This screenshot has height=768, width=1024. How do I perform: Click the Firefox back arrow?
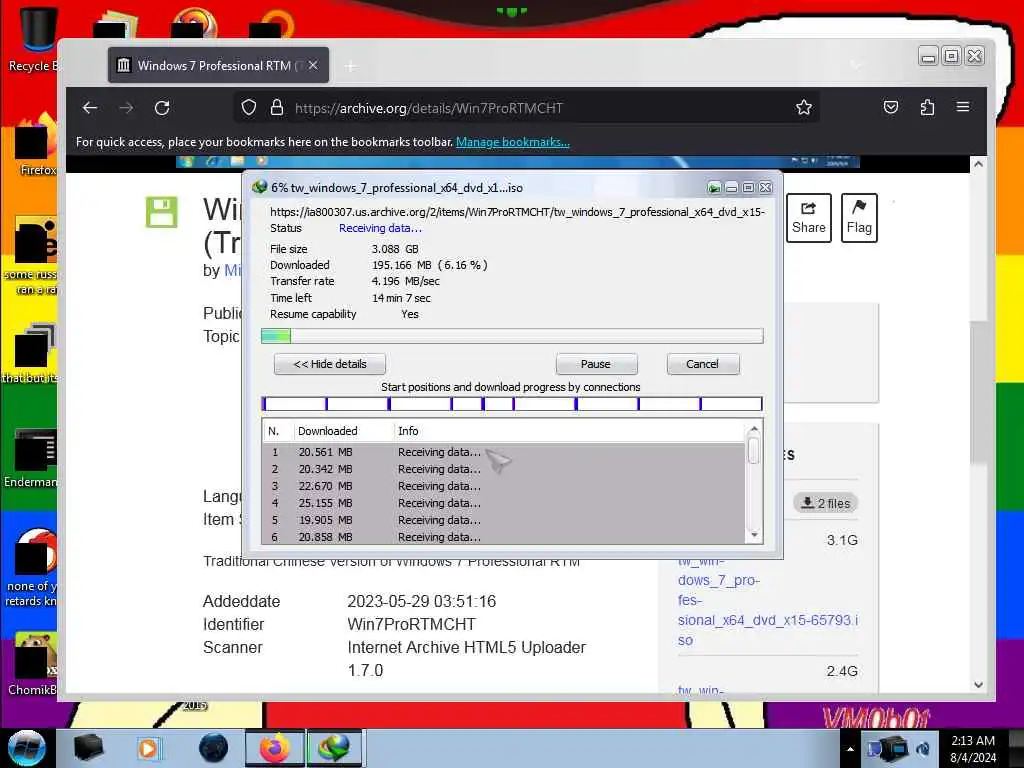90,108
